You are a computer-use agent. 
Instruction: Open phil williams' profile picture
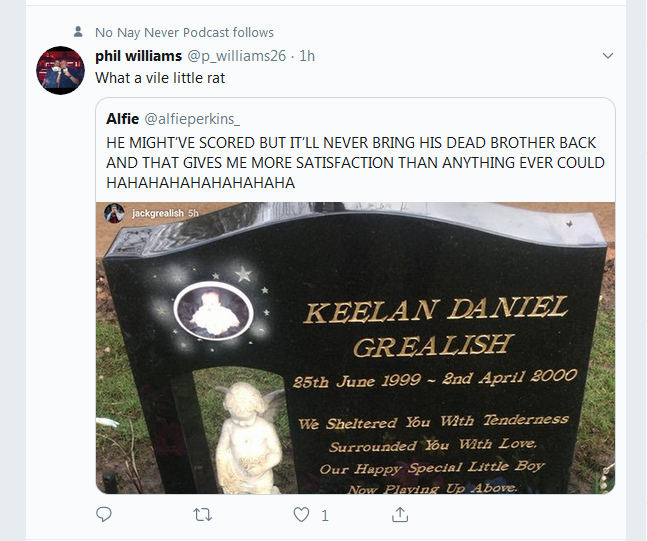pyautogui.click(x=60, y=70)
